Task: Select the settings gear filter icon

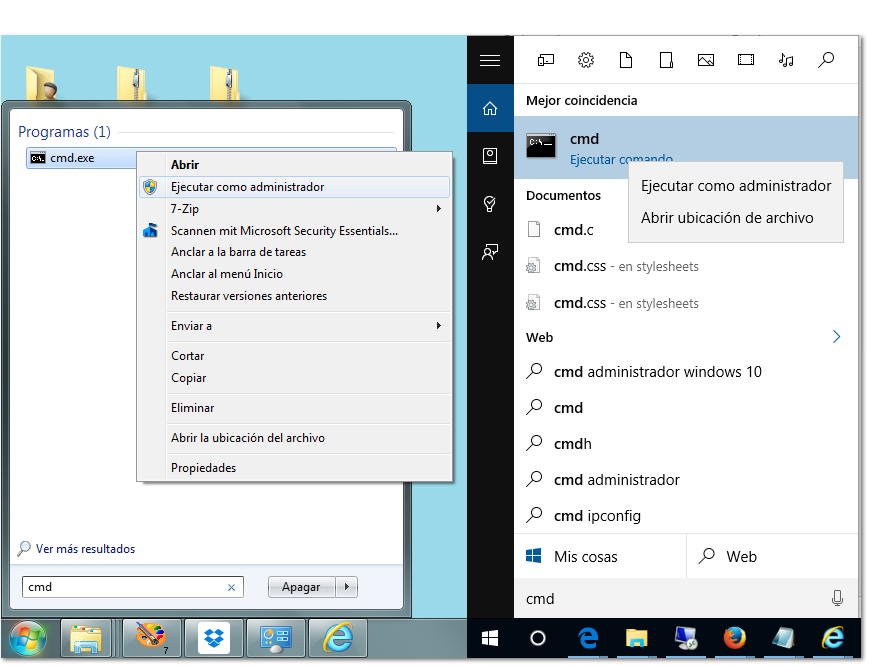Action: point(586,60)
